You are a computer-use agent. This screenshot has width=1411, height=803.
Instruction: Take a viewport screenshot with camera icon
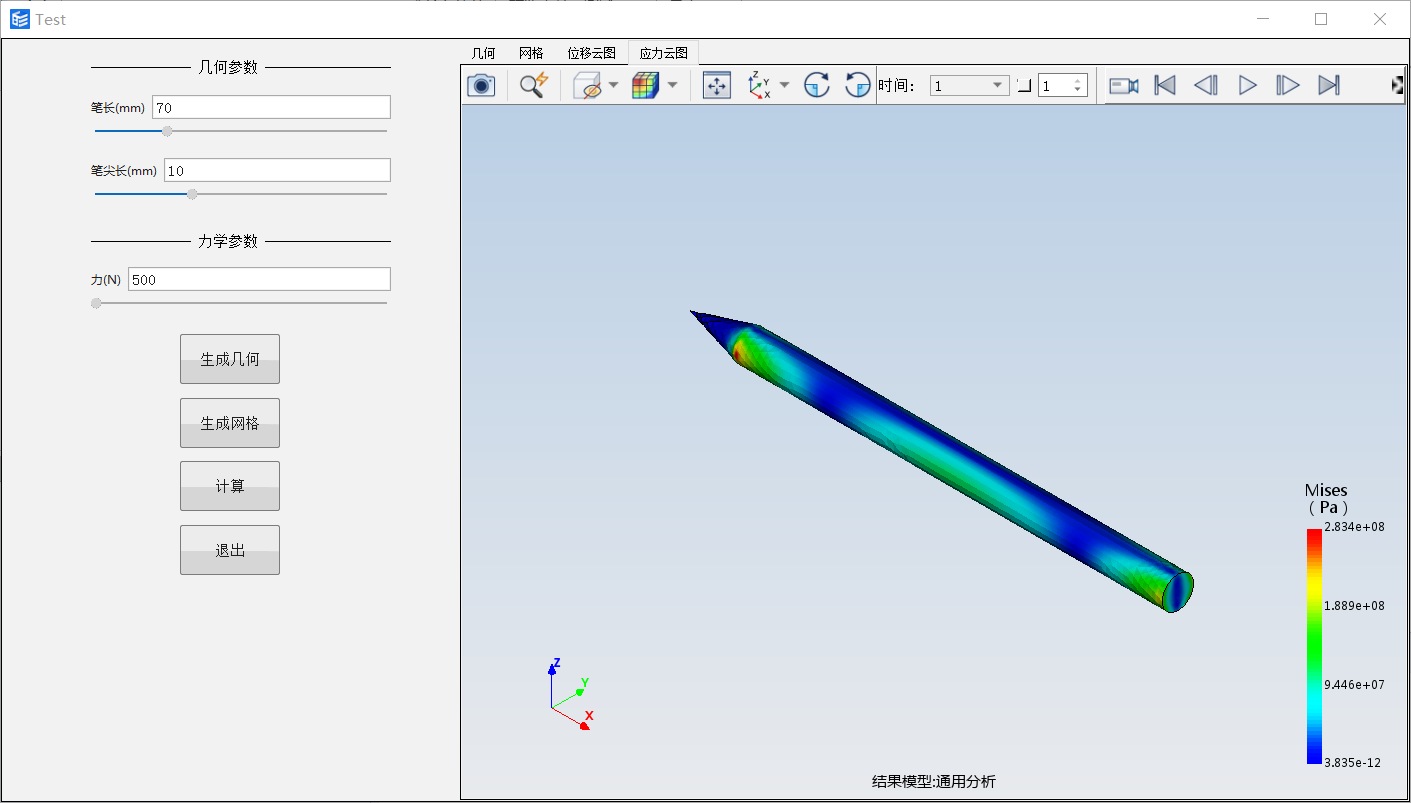(482, 86)
